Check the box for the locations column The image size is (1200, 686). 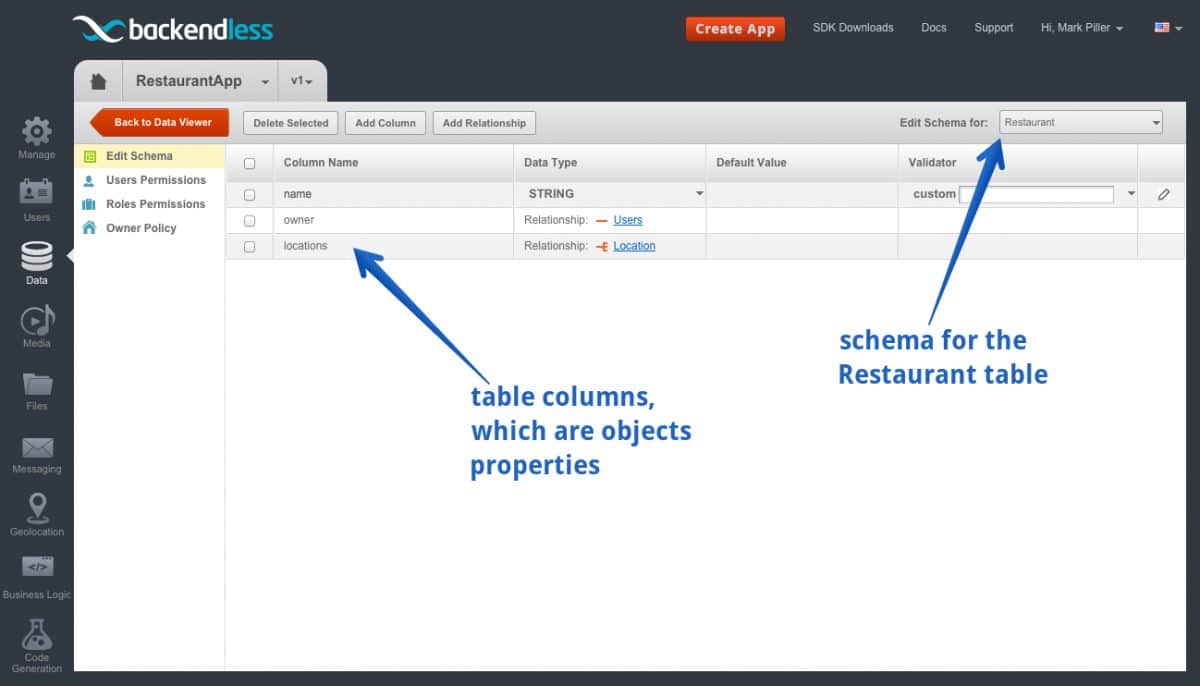[250, 246]
